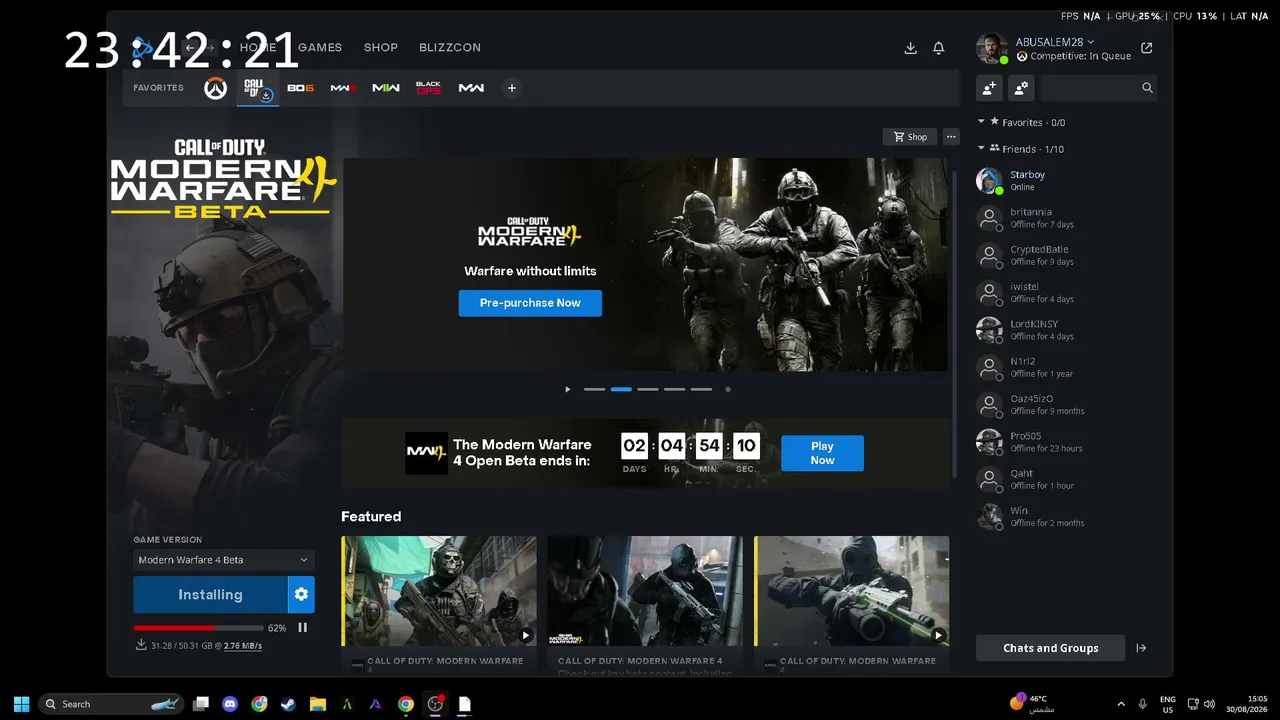The image size is (1280, 720).
Task: Collapse the Friends - 1/10 group
Action: click(x=982, y=149)
